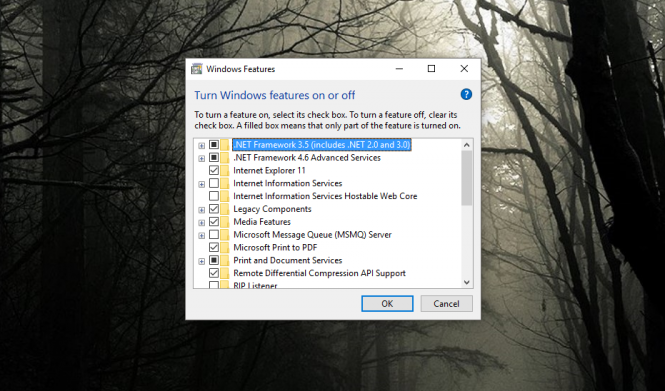Uncheck the Internet Explorer 11 checkbox

pyautogui.click(x=214, y=170)
